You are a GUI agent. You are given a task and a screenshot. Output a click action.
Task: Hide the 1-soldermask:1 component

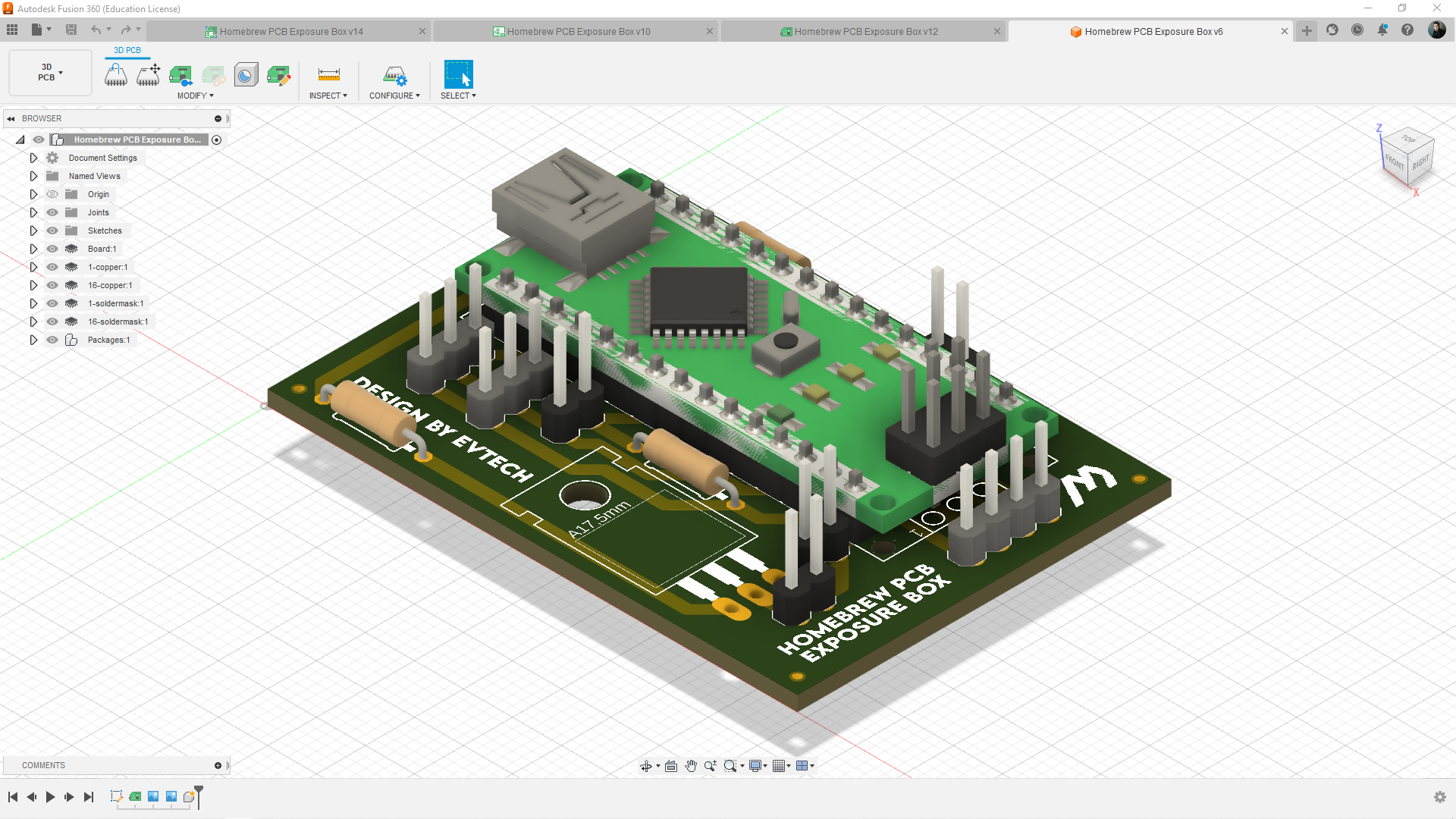52,303
